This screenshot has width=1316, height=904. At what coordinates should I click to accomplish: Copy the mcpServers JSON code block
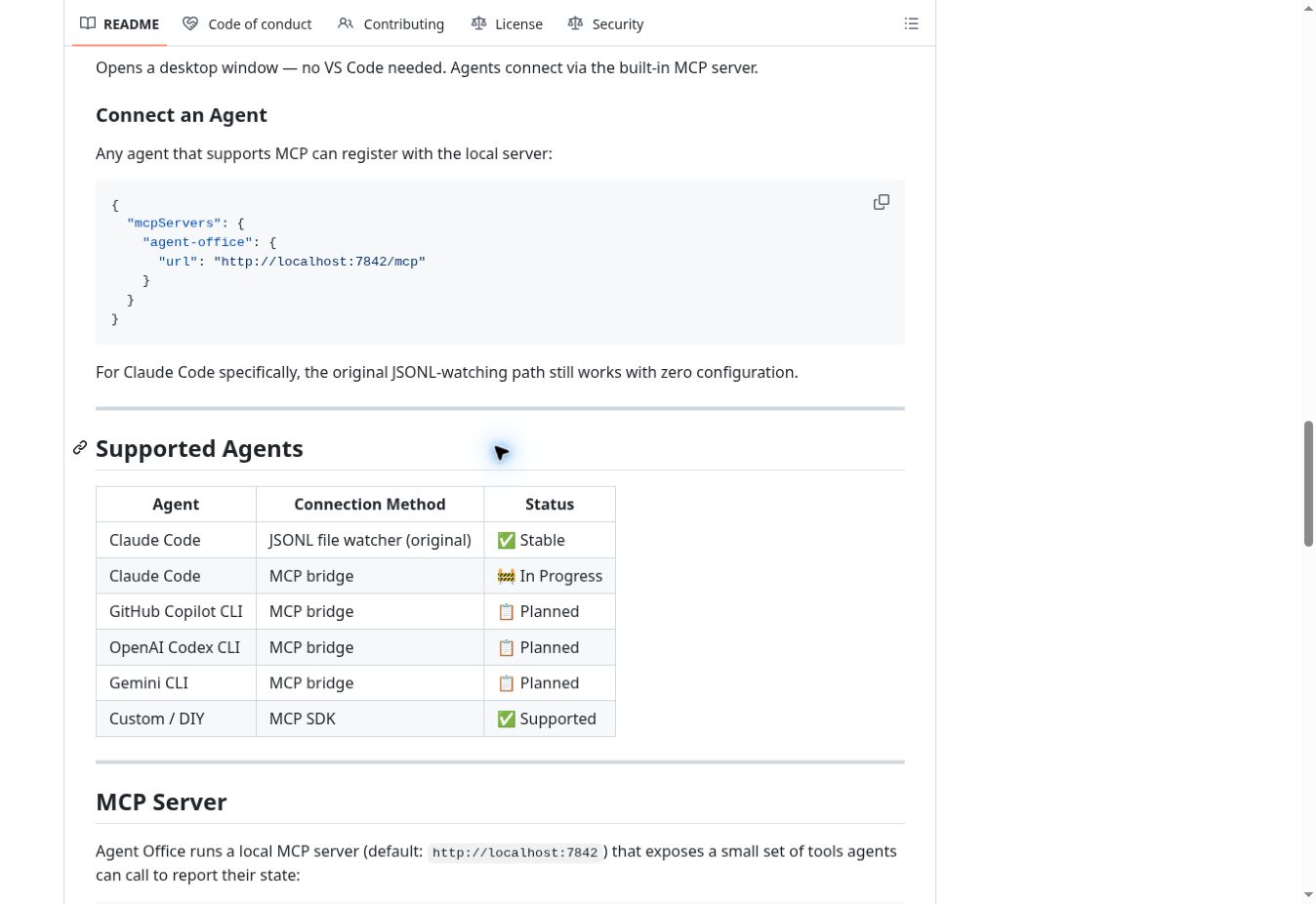pyautogui.click(x=881, y=202)
